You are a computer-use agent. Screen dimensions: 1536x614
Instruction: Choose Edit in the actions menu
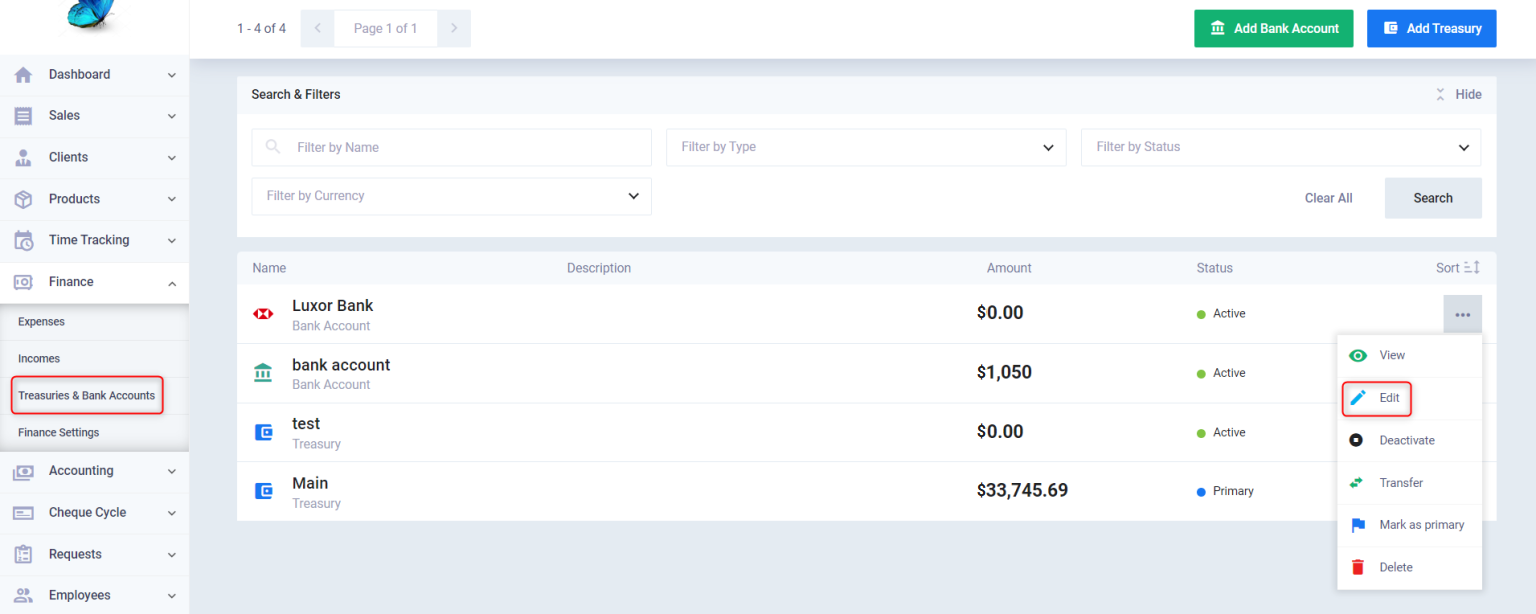[x=1409, y=398]
